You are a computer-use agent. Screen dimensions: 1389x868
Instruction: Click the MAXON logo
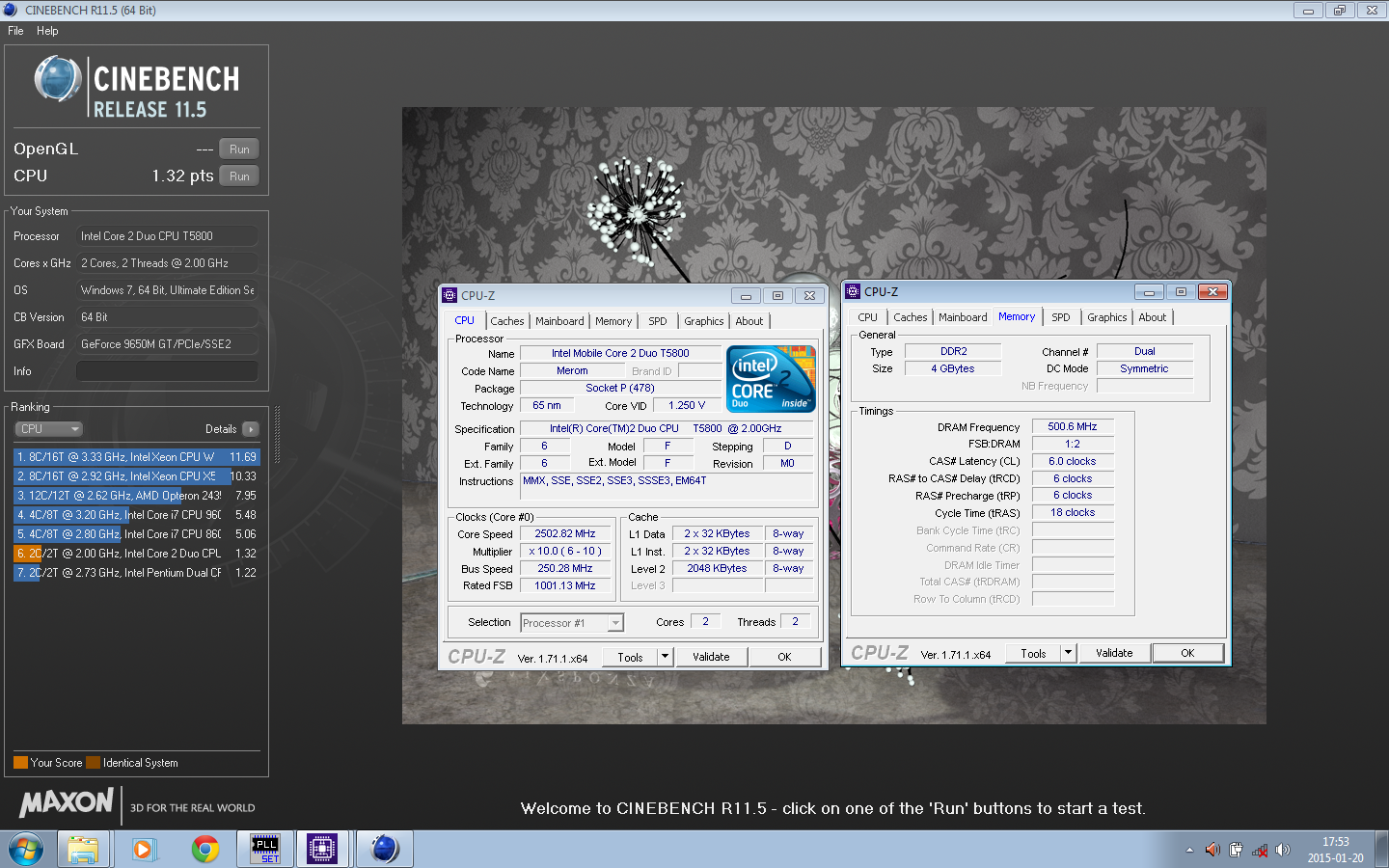point(67,802)
